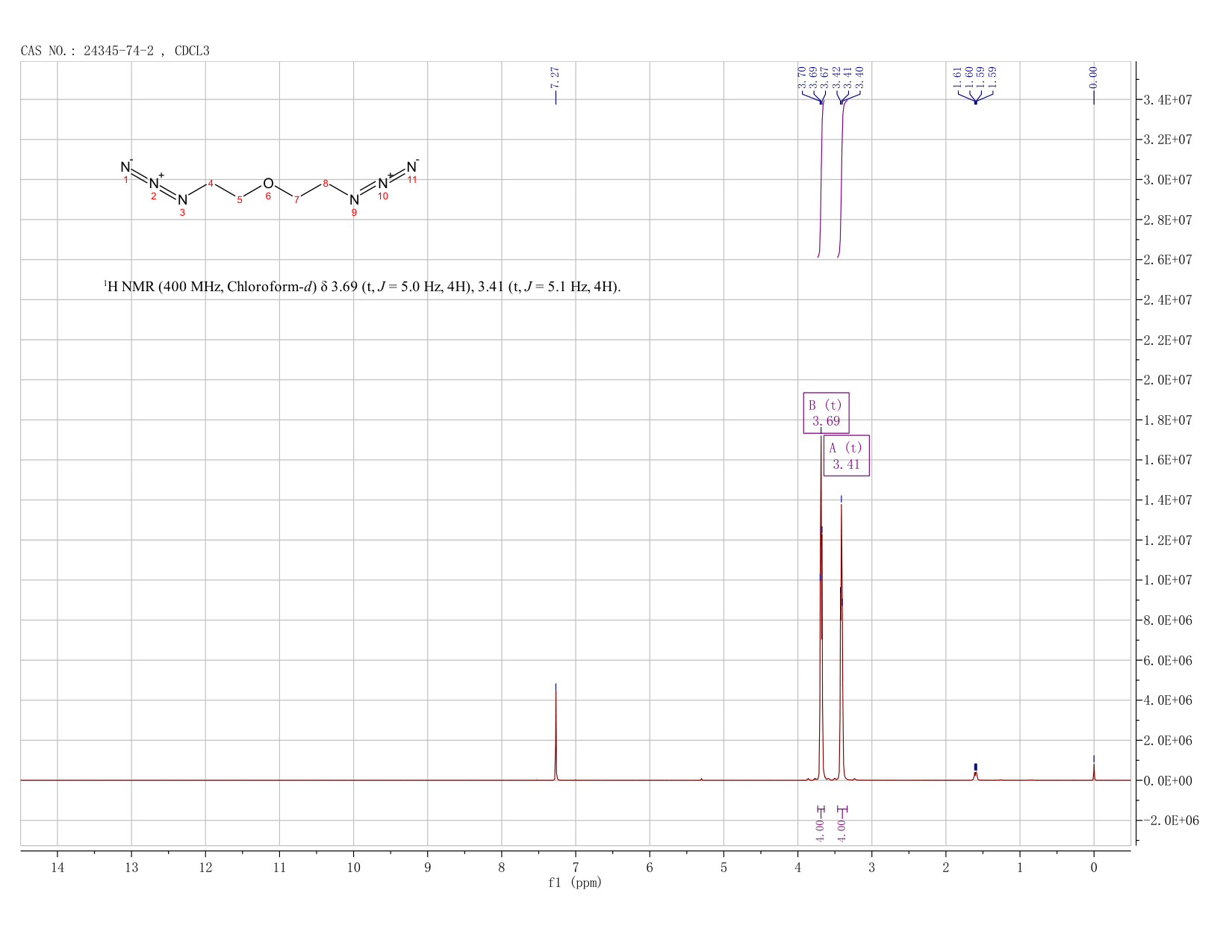Click nitrogen atom N labeled 1 in structure
1232x952 pixels.
(125, 167)
